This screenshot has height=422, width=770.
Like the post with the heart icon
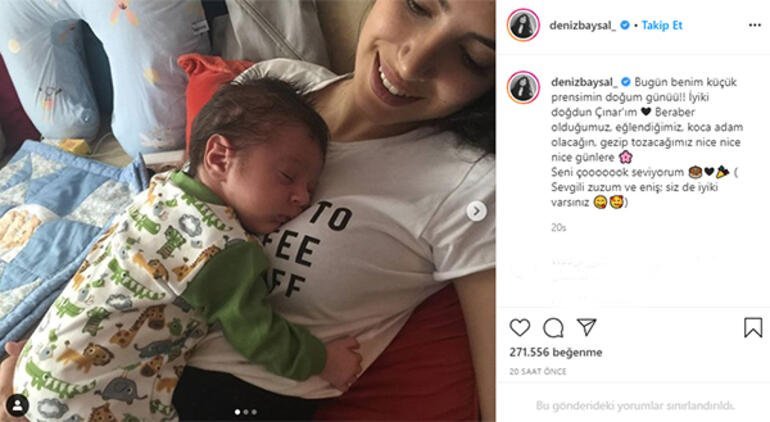tap(520, 328)
